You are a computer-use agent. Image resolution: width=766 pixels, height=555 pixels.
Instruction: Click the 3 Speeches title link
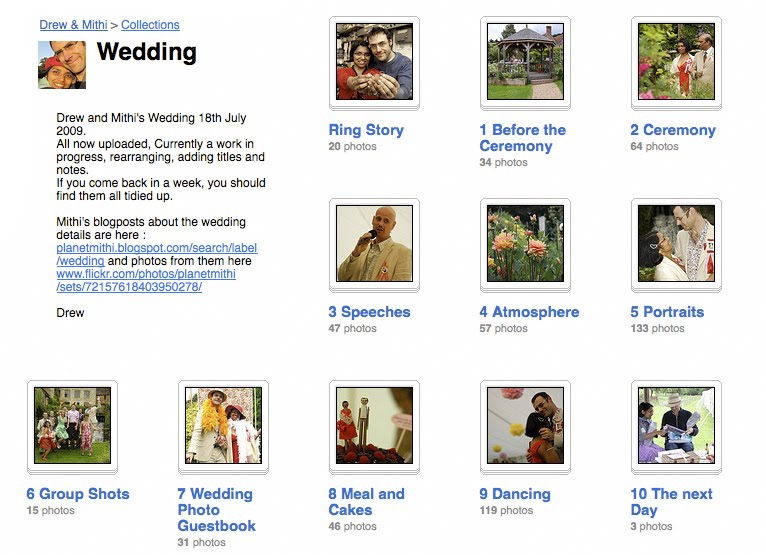pos(369,312)
